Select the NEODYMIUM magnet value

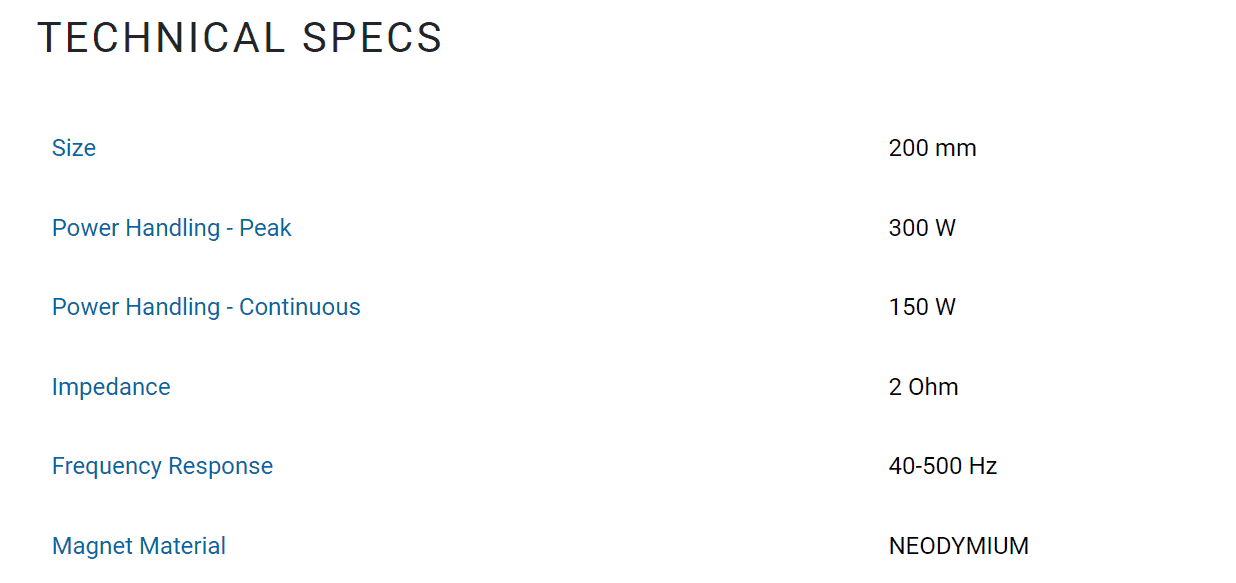click(x=958, y=546)
